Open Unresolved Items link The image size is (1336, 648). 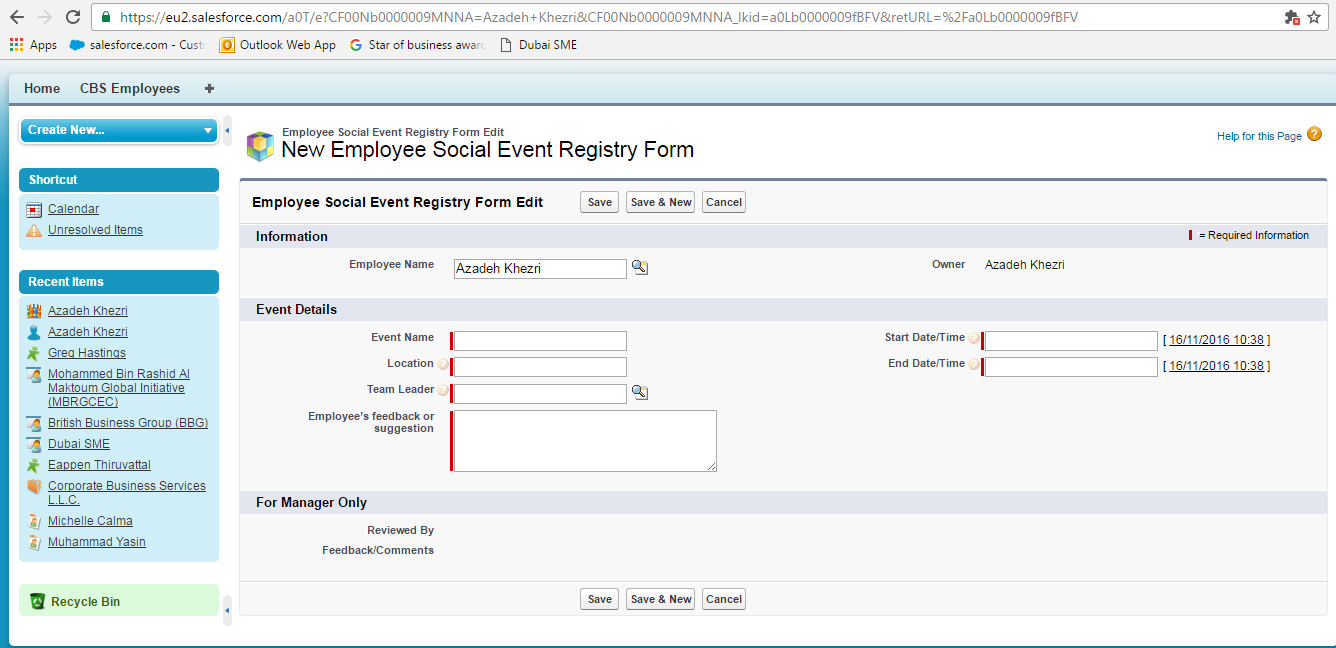tap(95, 230)
